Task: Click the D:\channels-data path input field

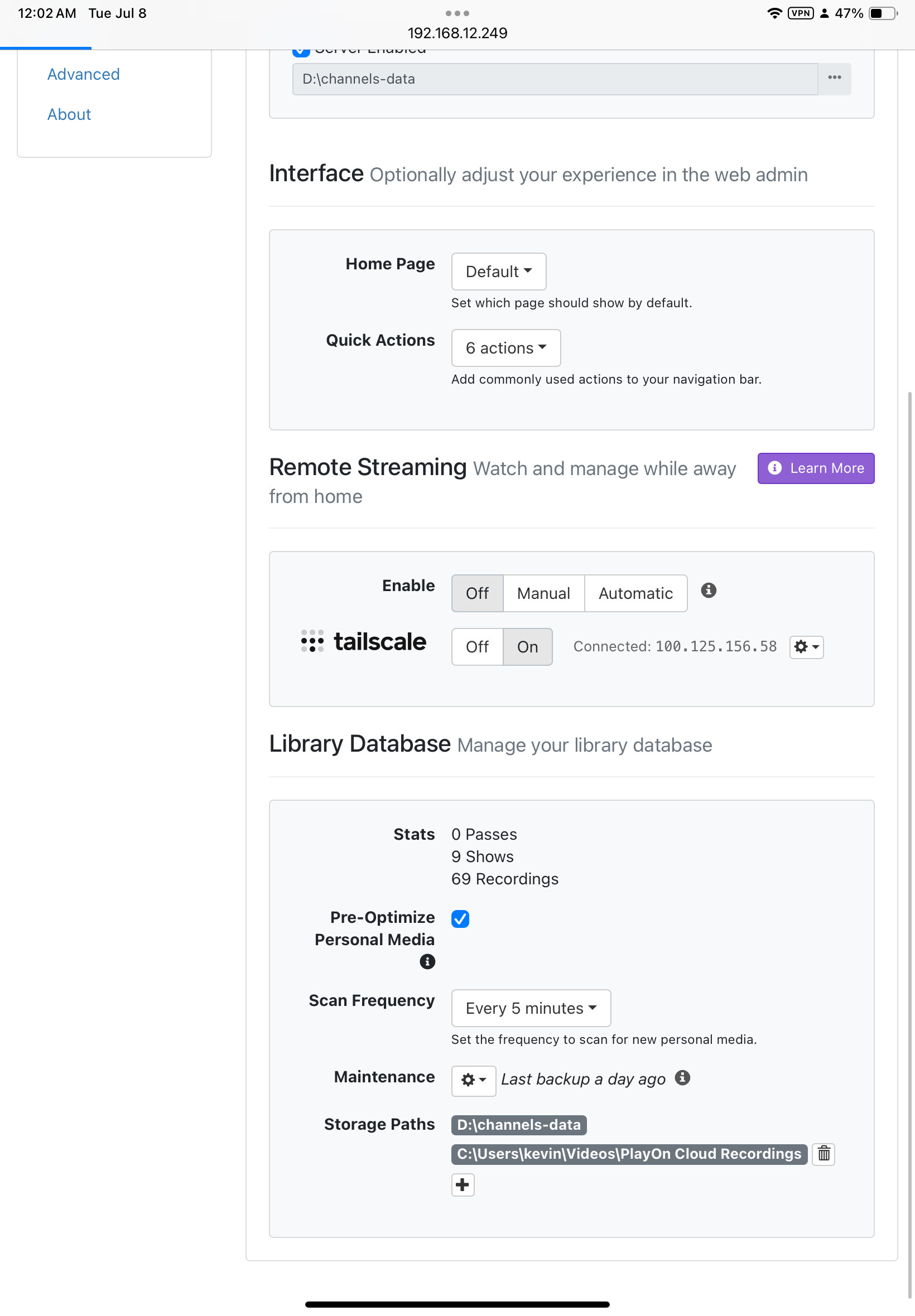Action: [554, 79]
